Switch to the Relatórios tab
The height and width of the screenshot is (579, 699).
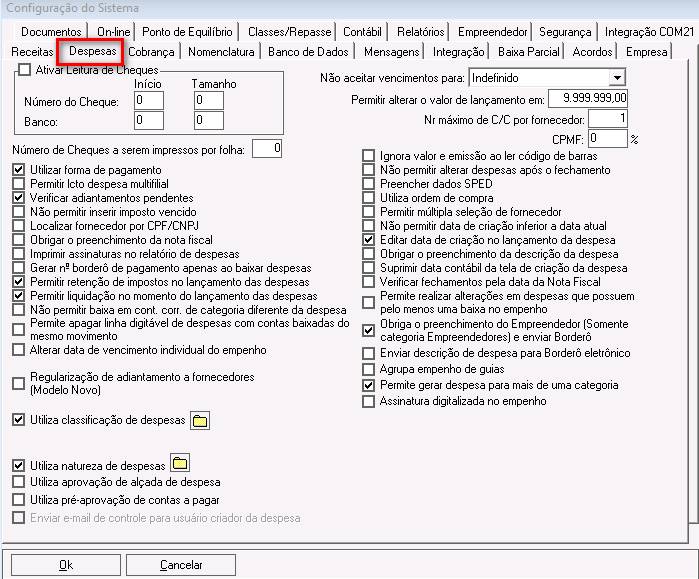coord(420,32)
